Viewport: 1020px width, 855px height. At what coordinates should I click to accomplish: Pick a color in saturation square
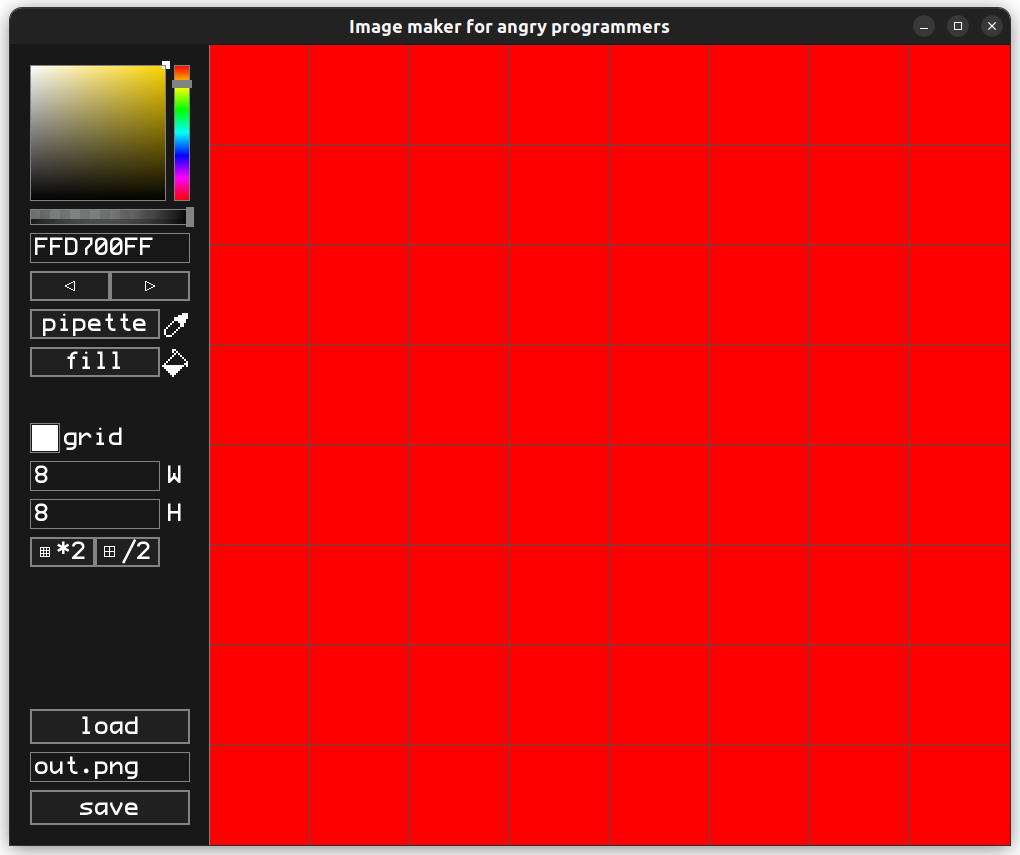coord(98,133)
